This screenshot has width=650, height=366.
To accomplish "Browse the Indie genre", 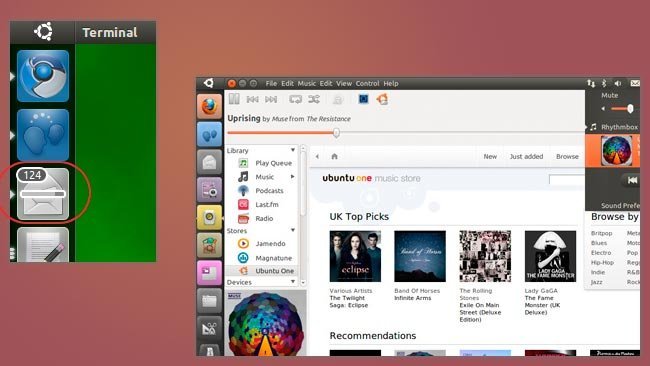I will [x=598, y=272].
